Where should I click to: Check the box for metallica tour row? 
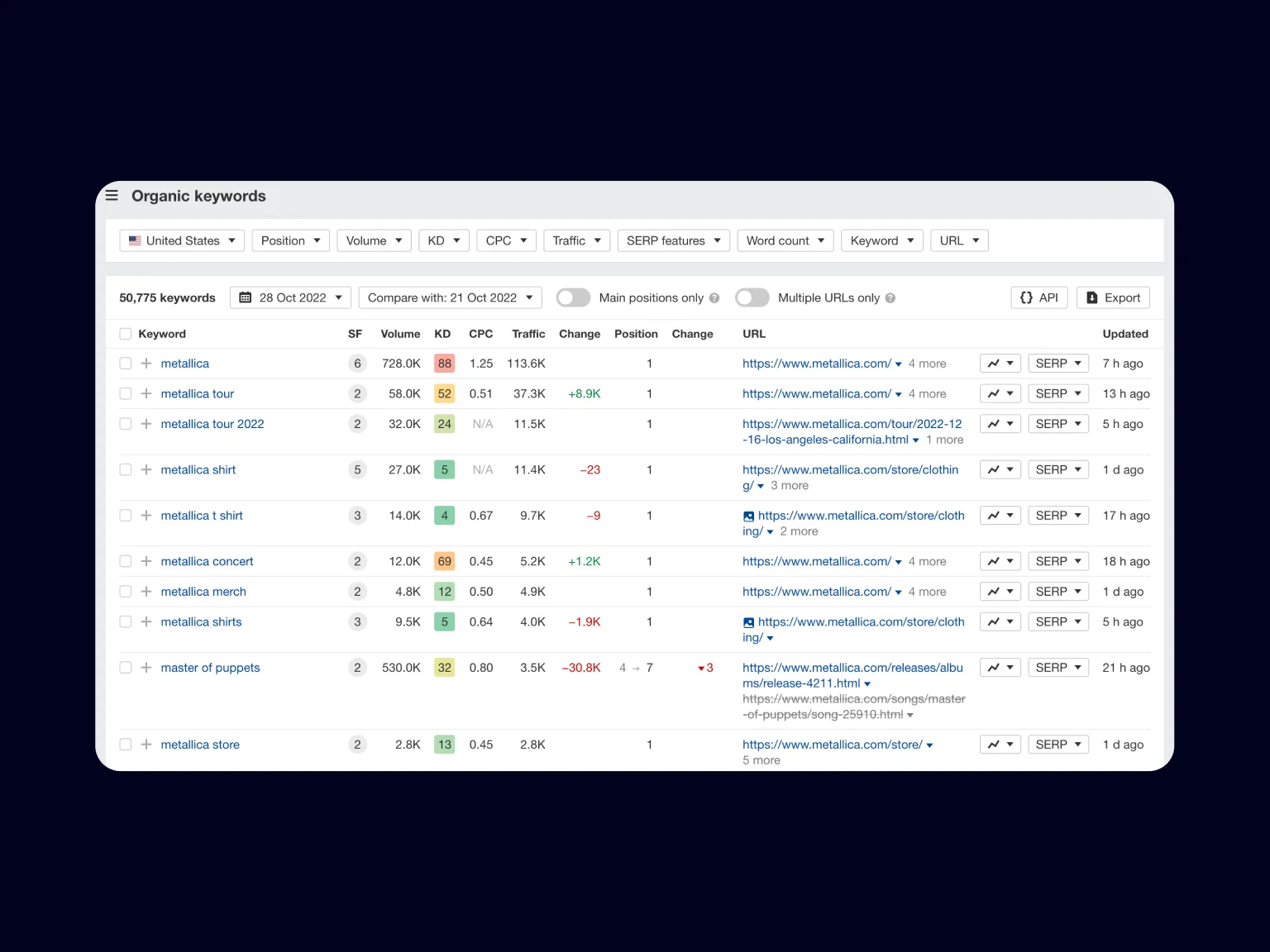pos(126,394)
